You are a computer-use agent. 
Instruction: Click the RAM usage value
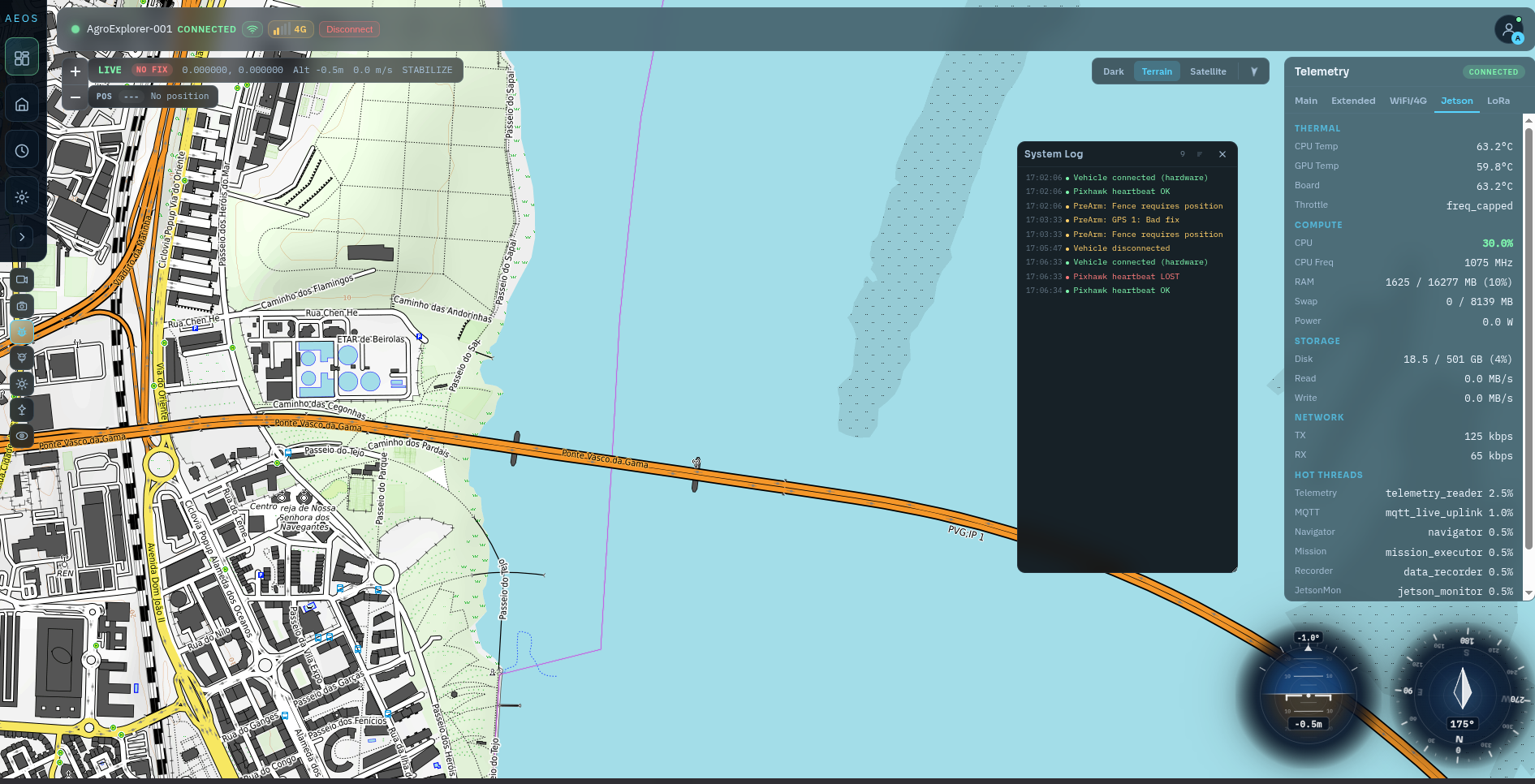1448,282
